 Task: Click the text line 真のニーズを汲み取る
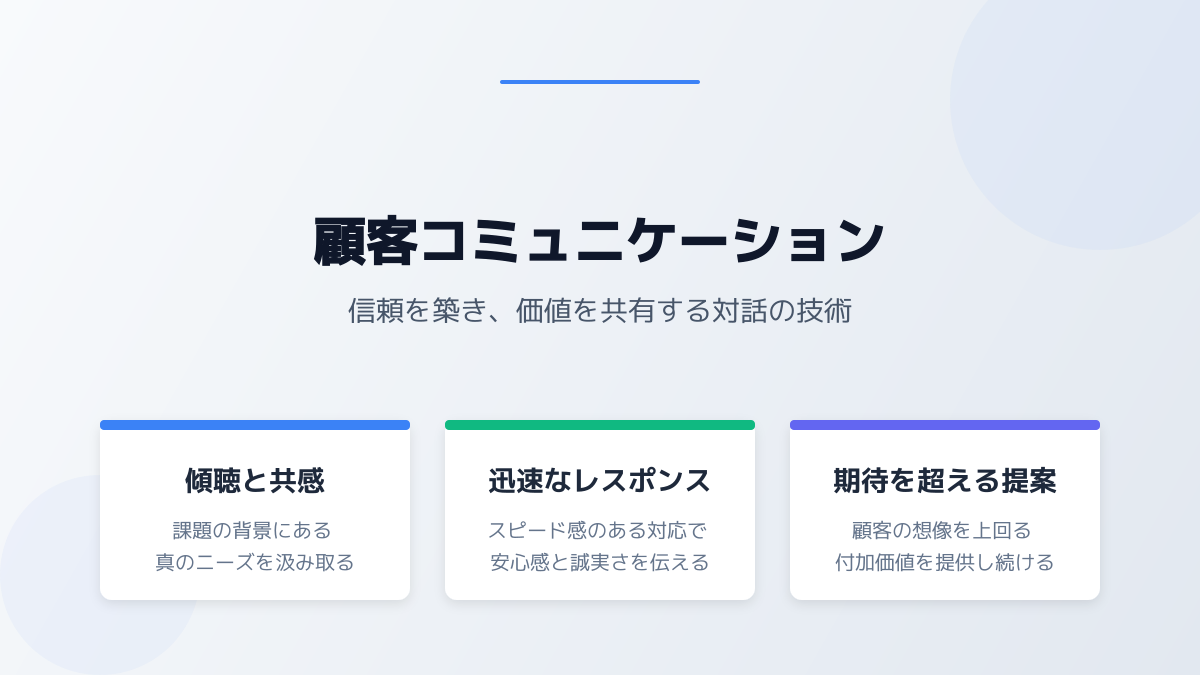pos(255,562)
